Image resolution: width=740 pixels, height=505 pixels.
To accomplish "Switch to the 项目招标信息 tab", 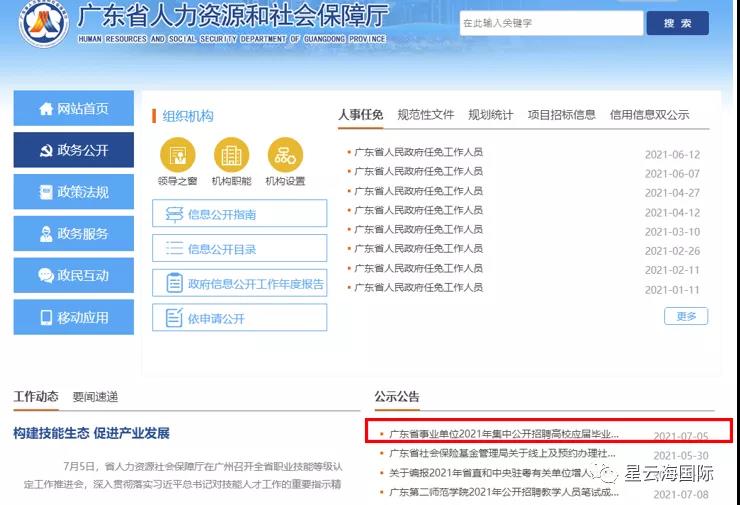I will [x=562, y=115].
